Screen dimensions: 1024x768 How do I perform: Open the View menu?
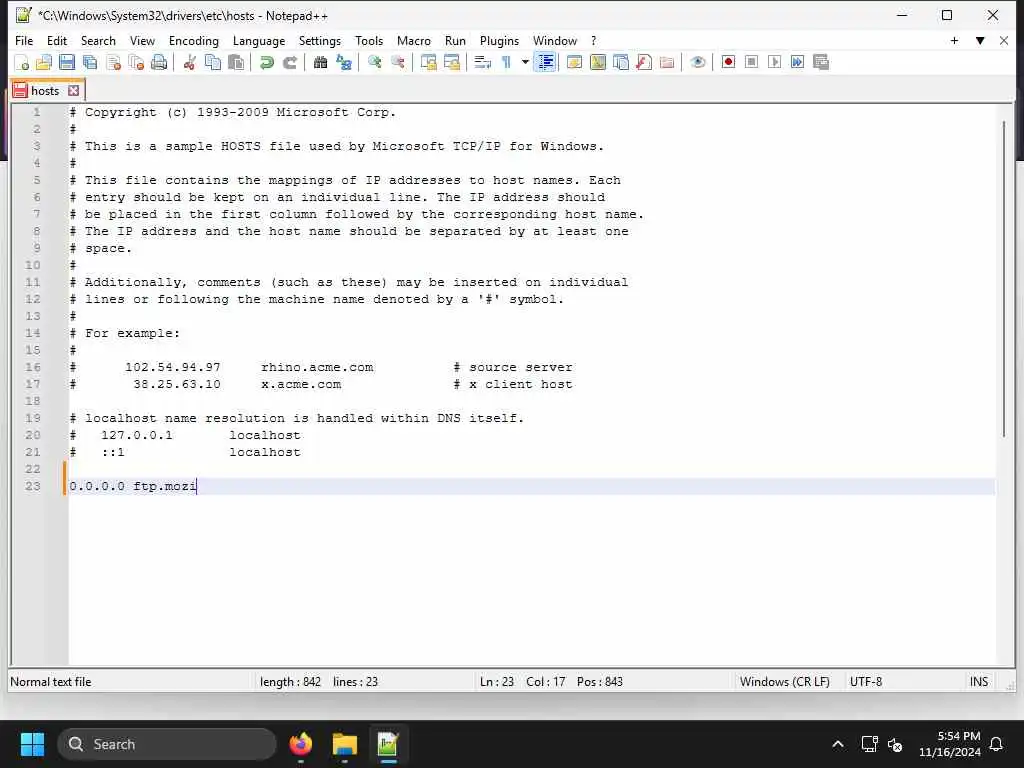click(x=142, y=40)
